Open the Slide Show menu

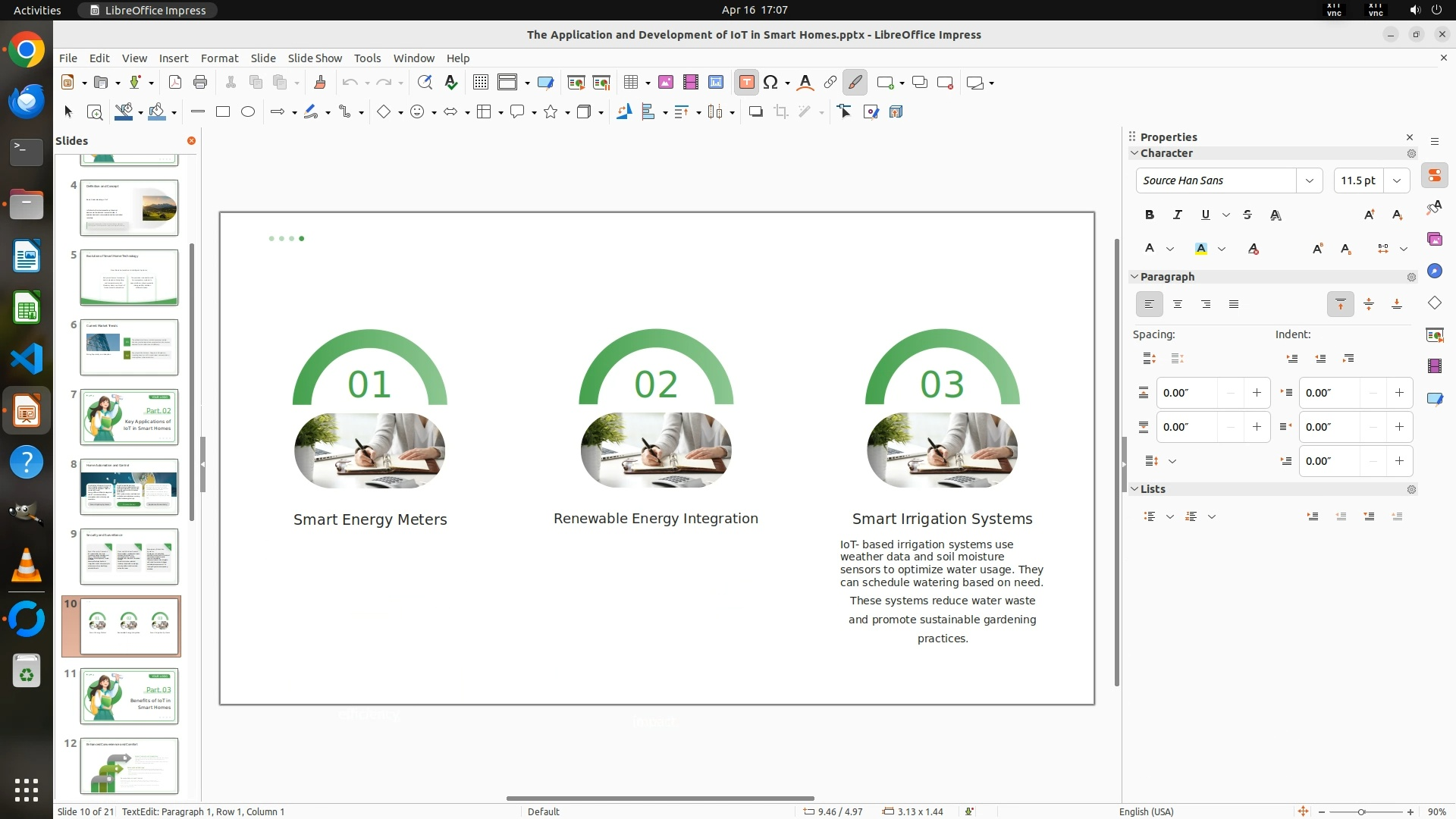[x=315, y=58]
